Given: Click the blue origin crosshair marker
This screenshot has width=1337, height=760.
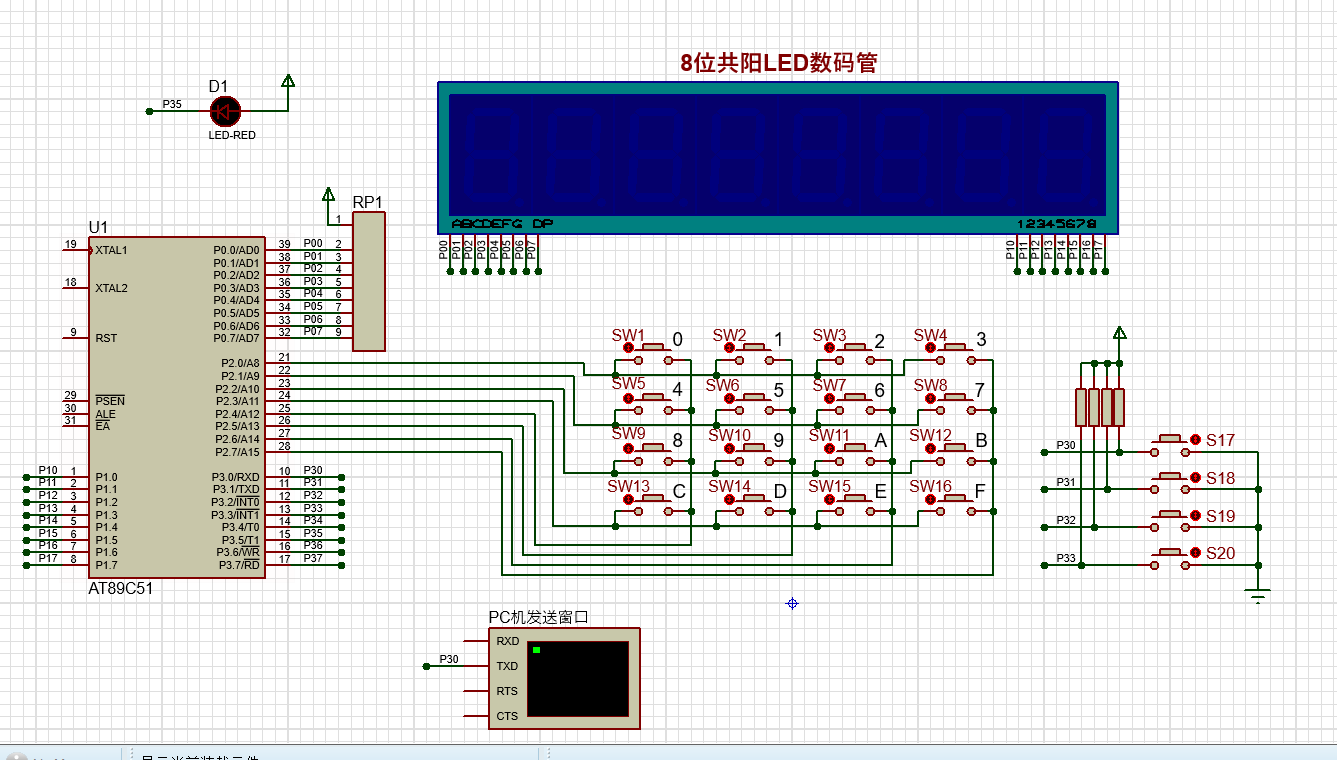Looking at the screenshot, I should point(792,603).
